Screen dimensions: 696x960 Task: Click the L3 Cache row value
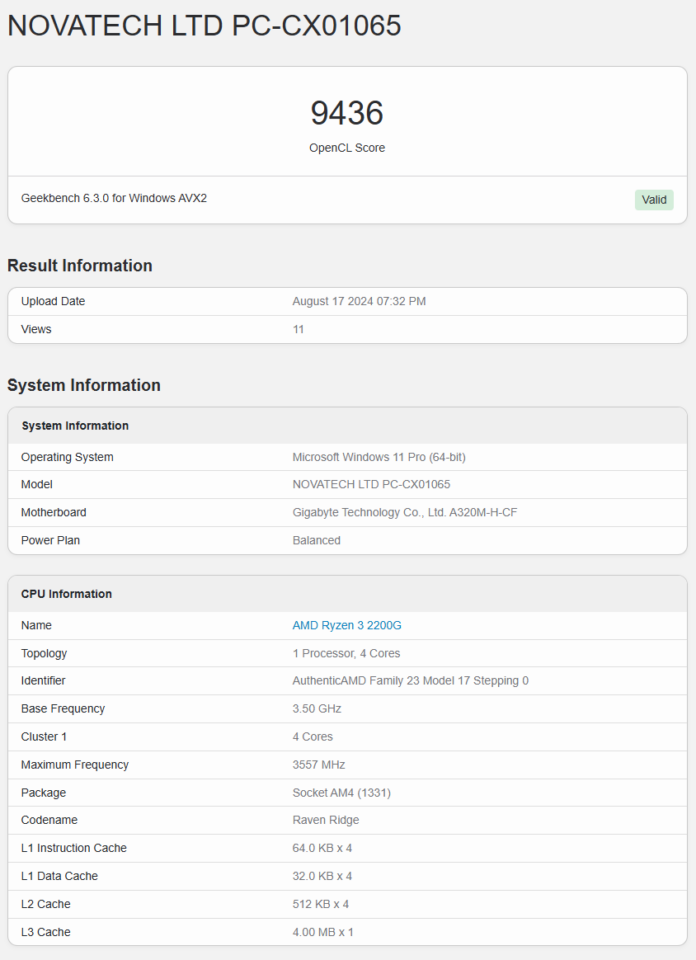[321, 932]
